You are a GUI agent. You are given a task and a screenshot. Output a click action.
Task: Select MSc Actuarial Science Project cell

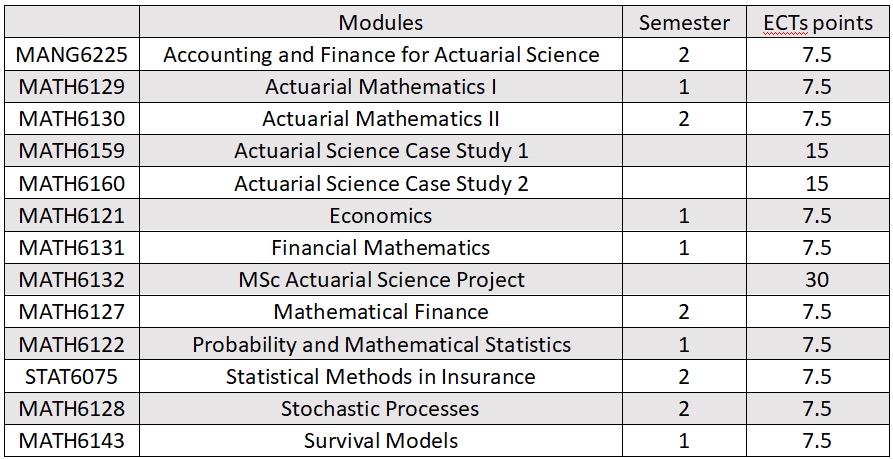click(380, 279)
